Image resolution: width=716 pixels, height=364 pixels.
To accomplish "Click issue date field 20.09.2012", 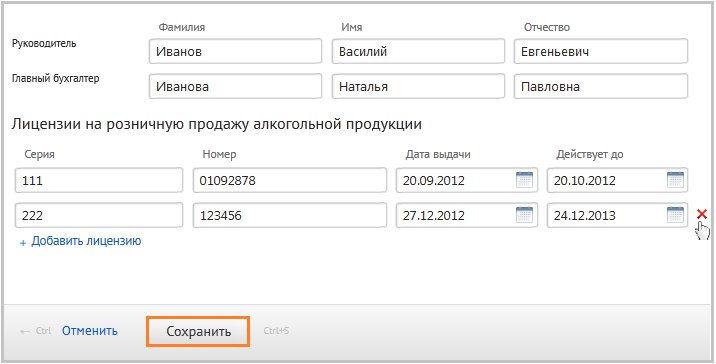I will point(467,180).
